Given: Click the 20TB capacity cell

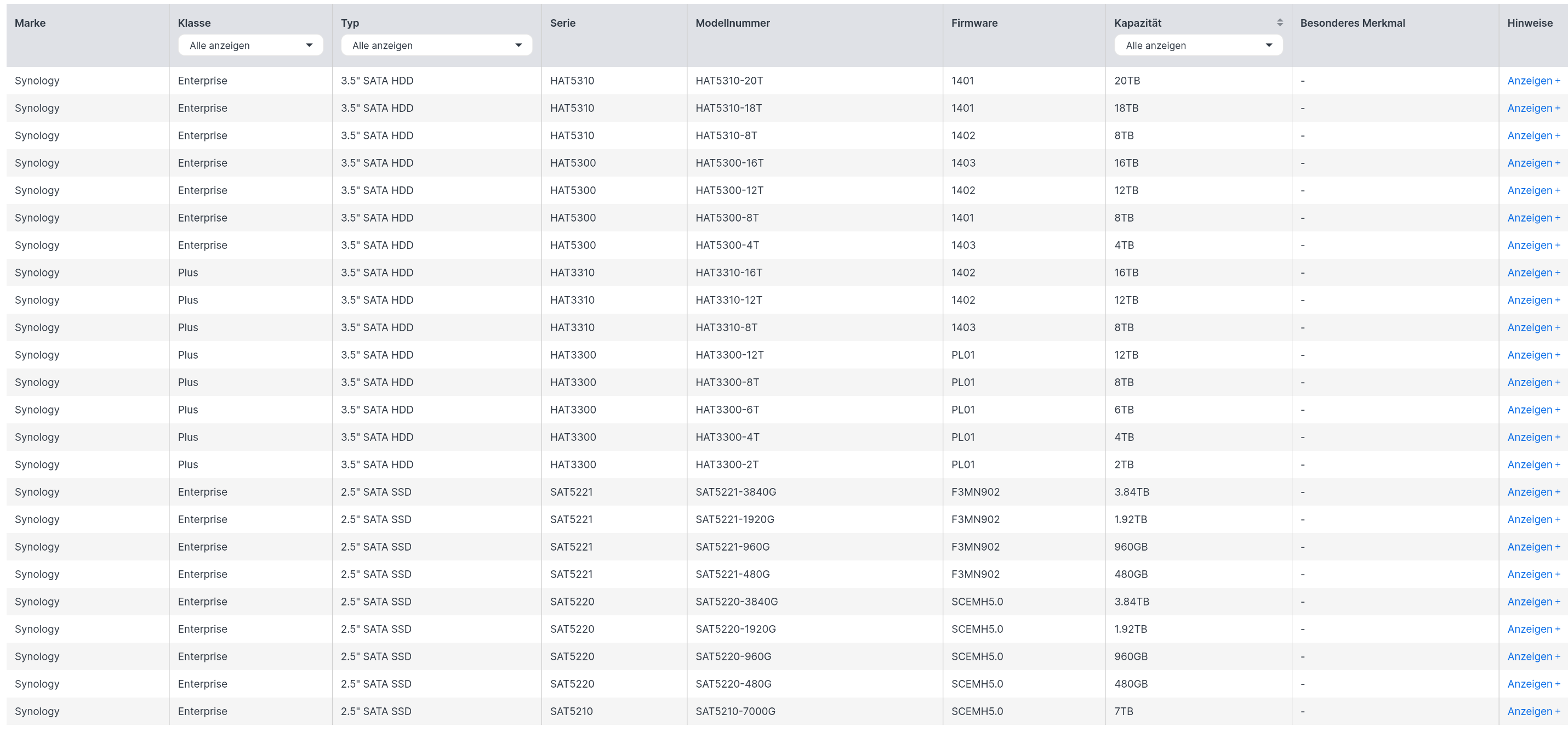Looking at the screenshot, I should [1127, 81].
